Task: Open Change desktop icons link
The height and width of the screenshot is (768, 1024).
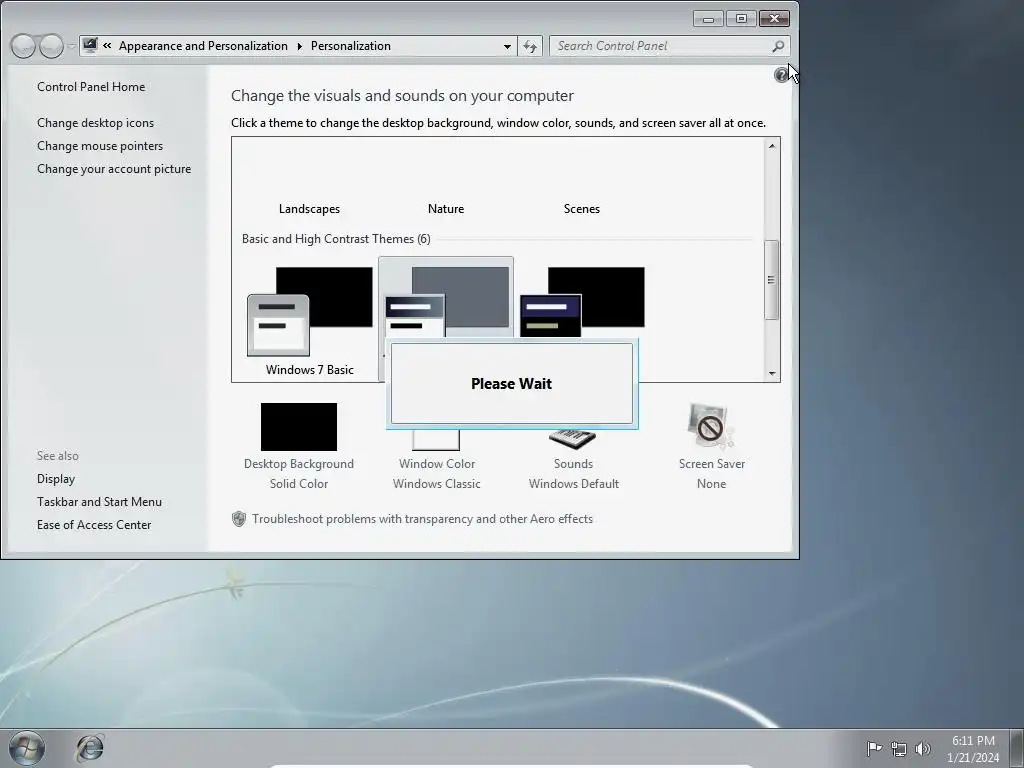Action: (95, 123)
